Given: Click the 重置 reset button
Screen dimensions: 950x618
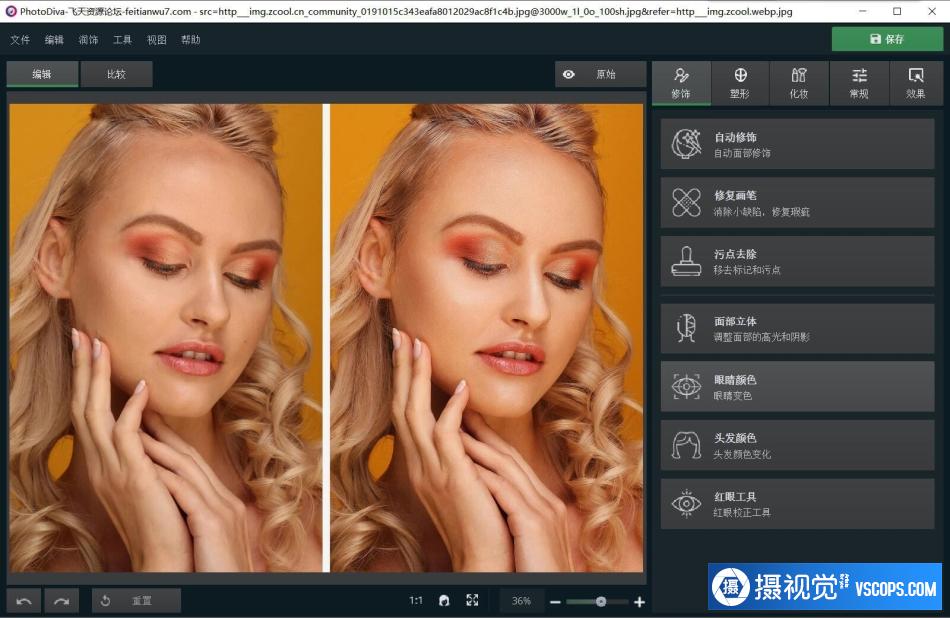Looking at the screenshot, I should pos(136,600).
